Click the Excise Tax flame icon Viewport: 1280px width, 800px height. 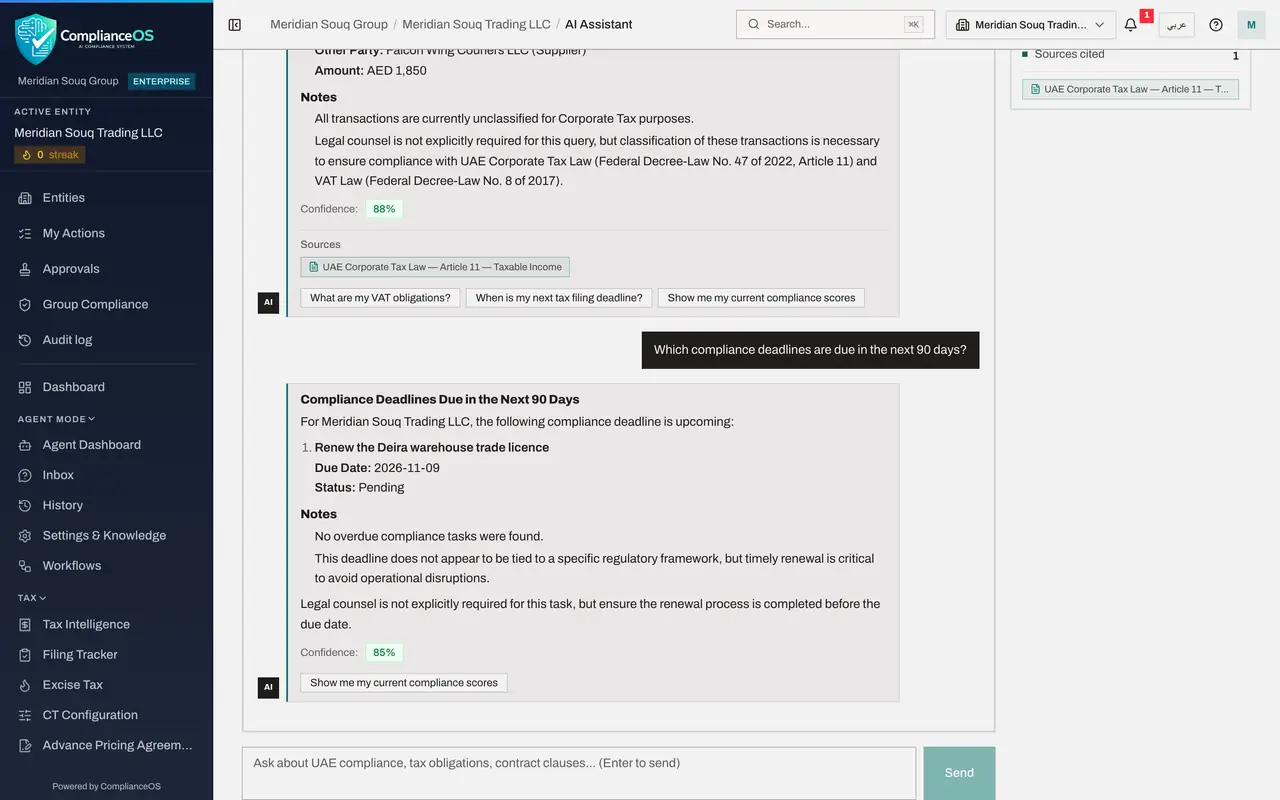click(x=25, y=685)
